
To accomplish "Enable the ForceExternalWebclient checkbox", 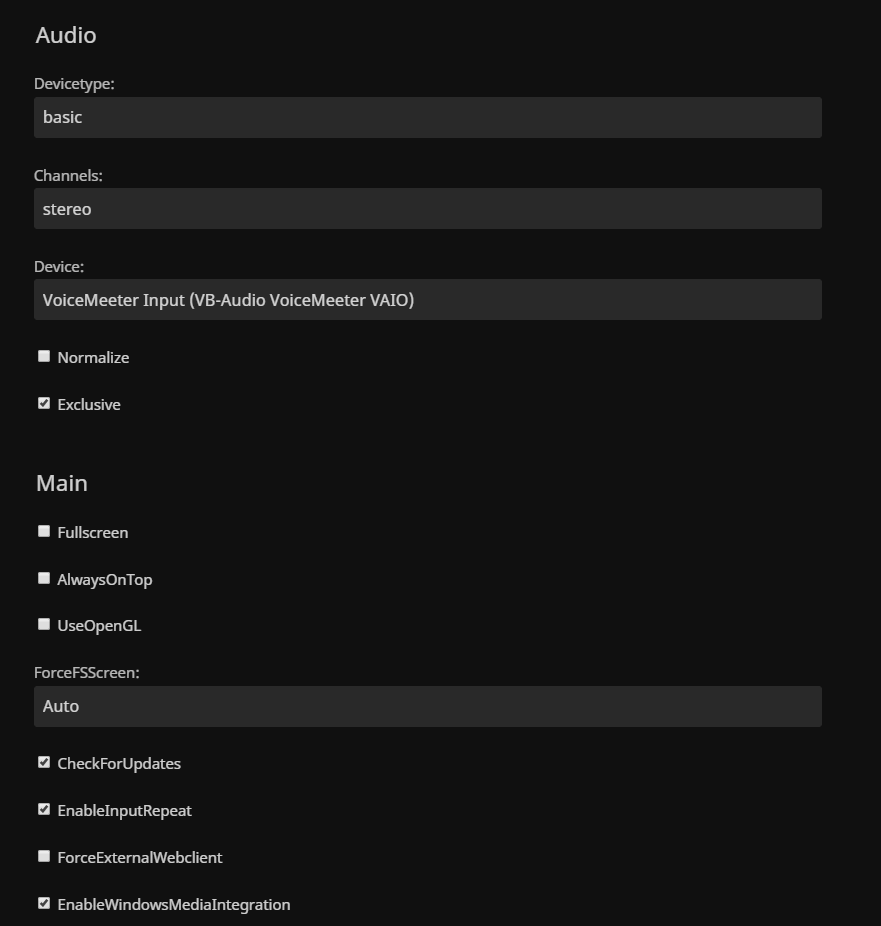I will [x=44, y=856].
